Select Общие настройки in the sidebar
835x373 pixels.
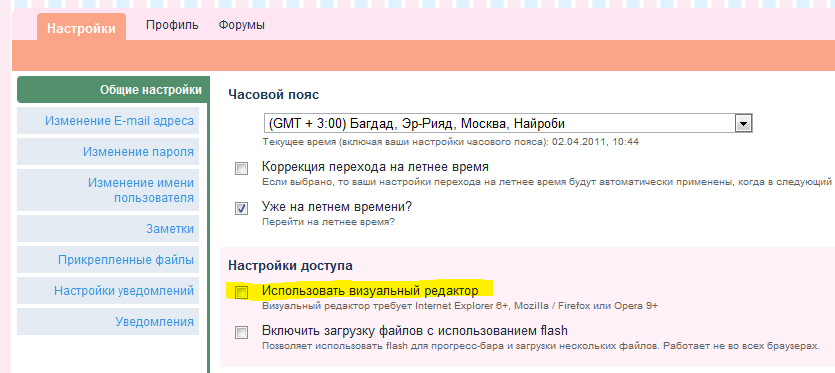point(111,90)
